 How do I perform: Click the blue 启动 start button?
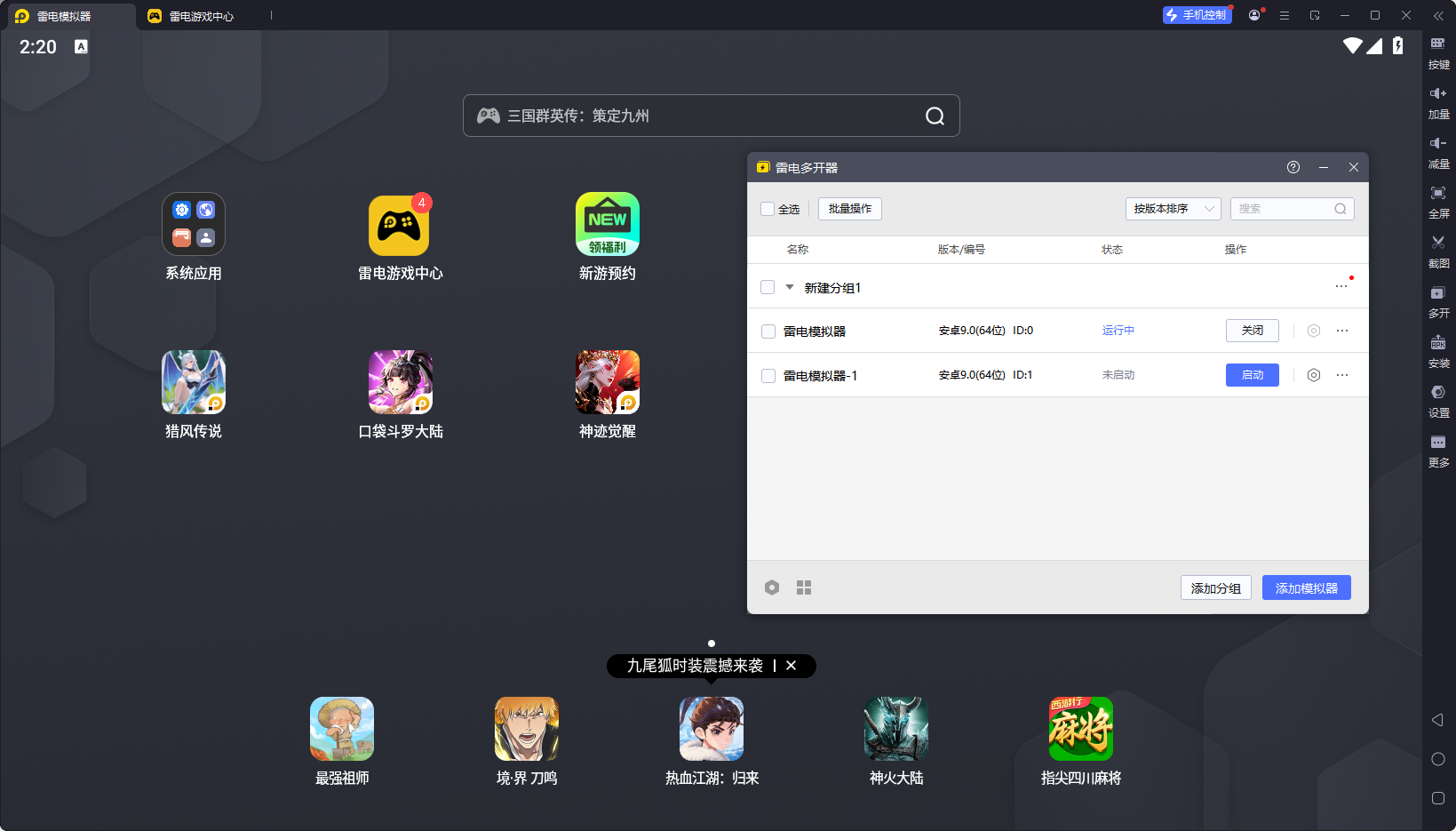[x=1252, y=375]
